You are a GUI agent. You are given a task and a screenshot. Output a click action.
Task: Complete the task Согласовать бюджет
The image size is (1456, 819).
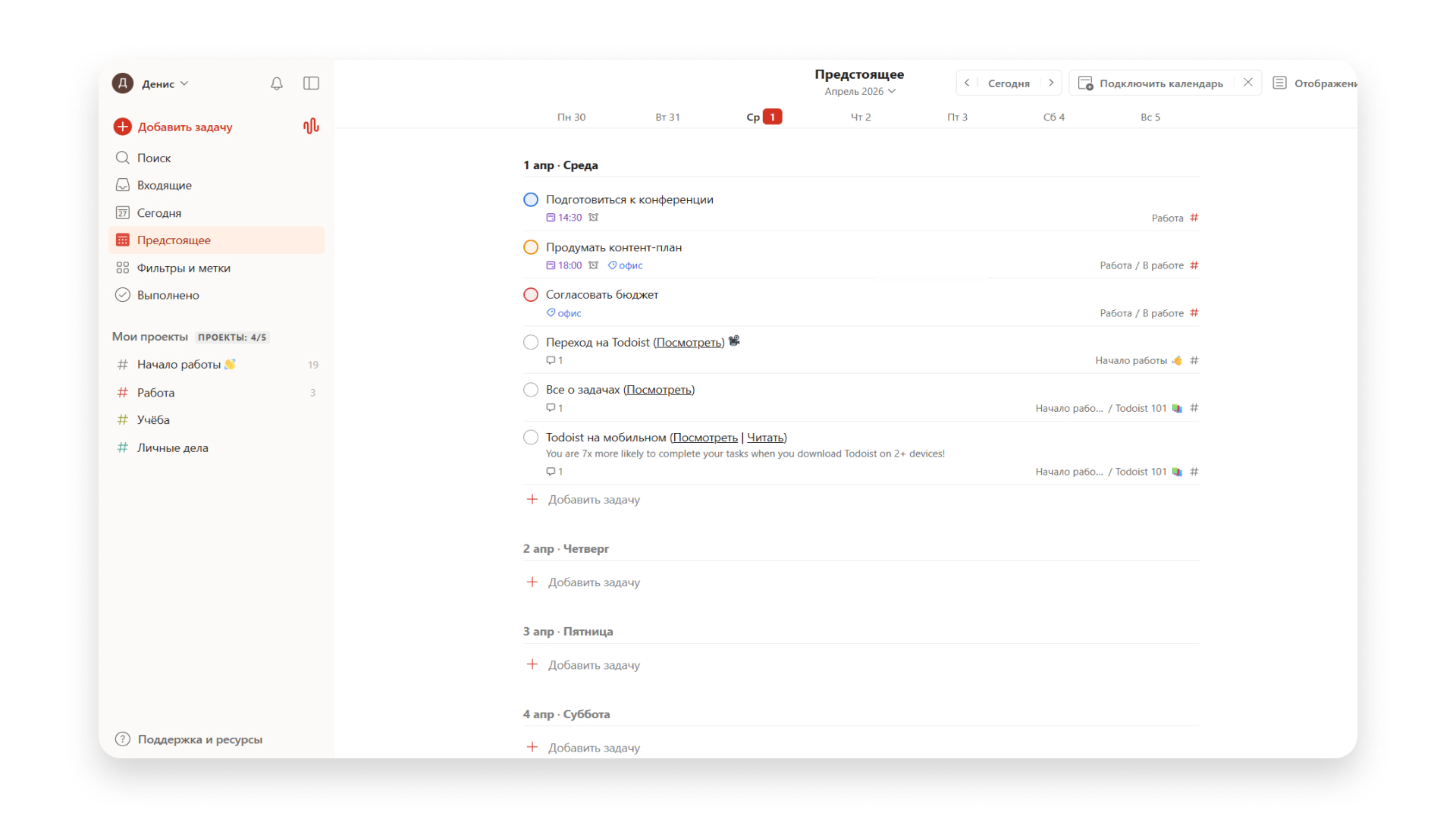coord(530,294)
